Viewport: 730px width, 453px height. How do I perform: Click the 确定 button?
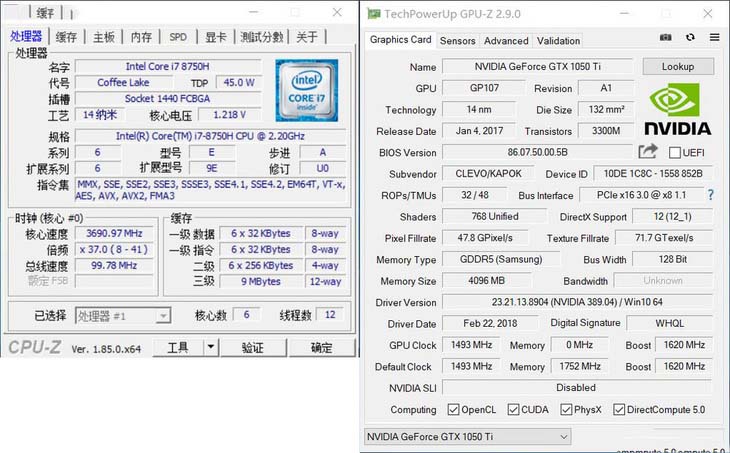(321, 347)
